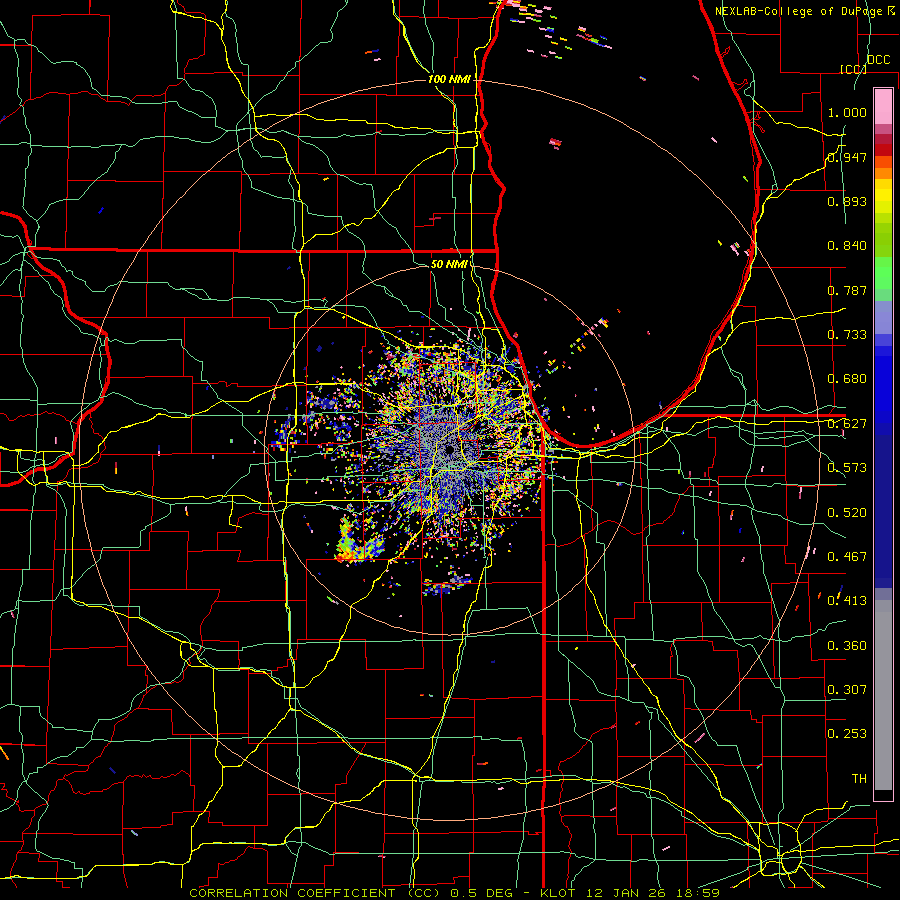
Task: Pick the periwinkle segment of the color scale
Action: (883, 317)
